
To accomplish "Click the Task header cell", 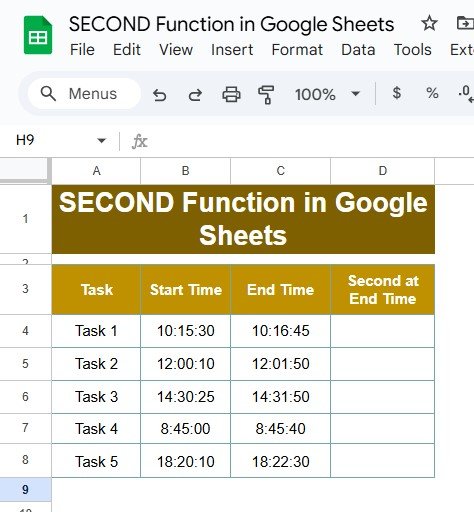I will coord(96,289).
